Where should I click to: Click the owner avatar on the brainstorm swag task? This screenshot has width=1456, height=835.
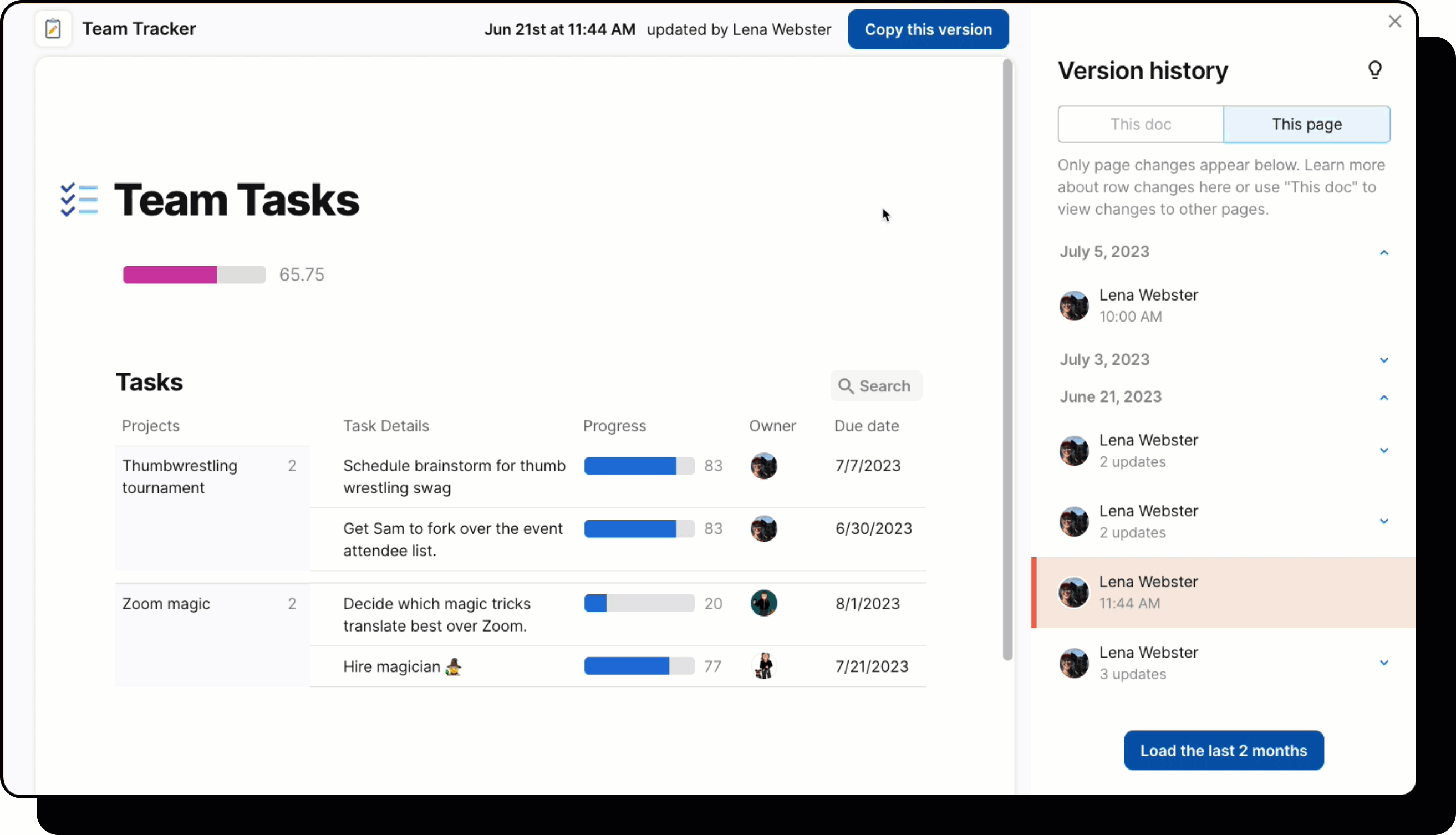point(764,466)
